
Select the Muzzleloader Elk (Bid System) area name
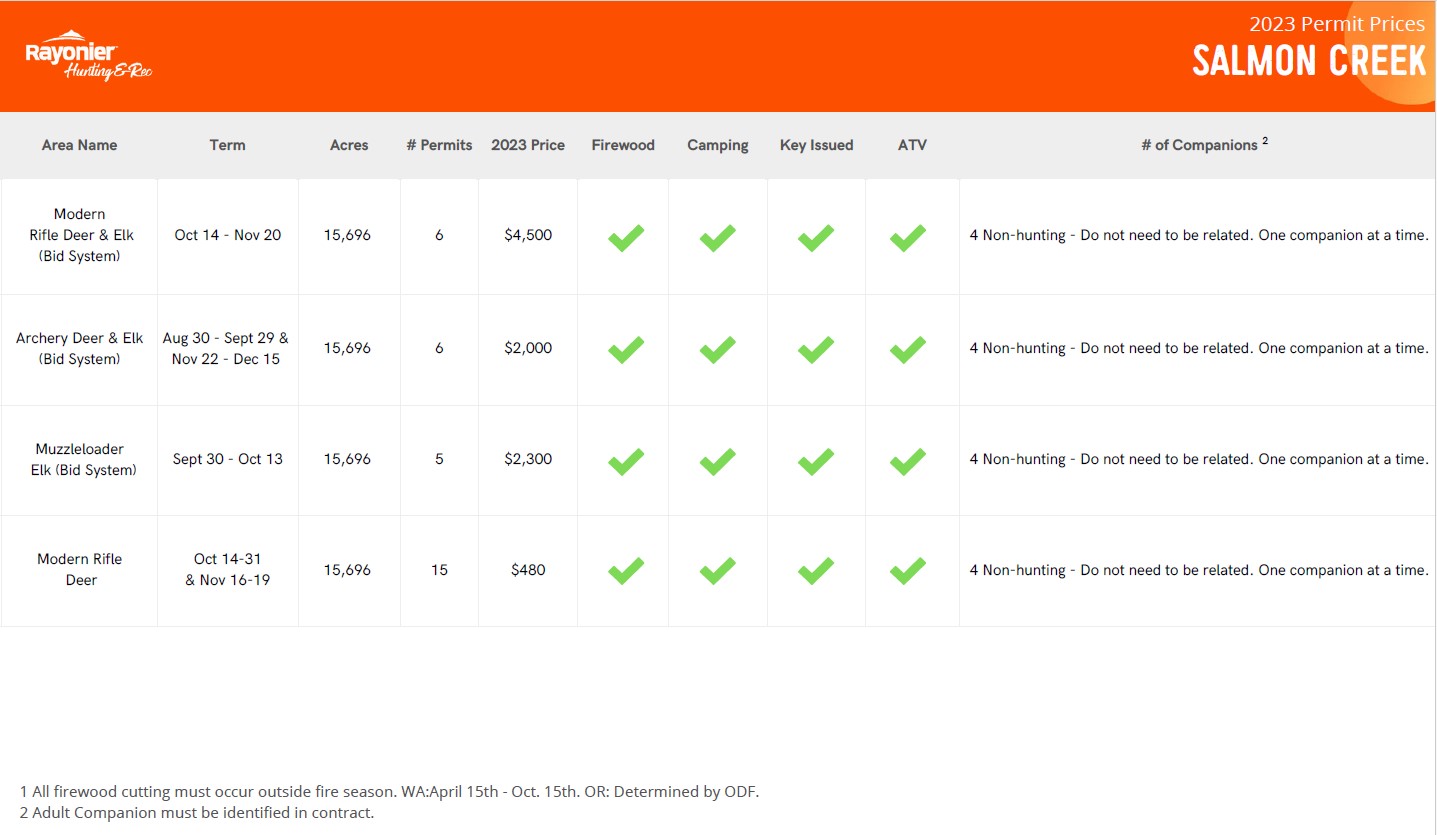tap(80, 459)
